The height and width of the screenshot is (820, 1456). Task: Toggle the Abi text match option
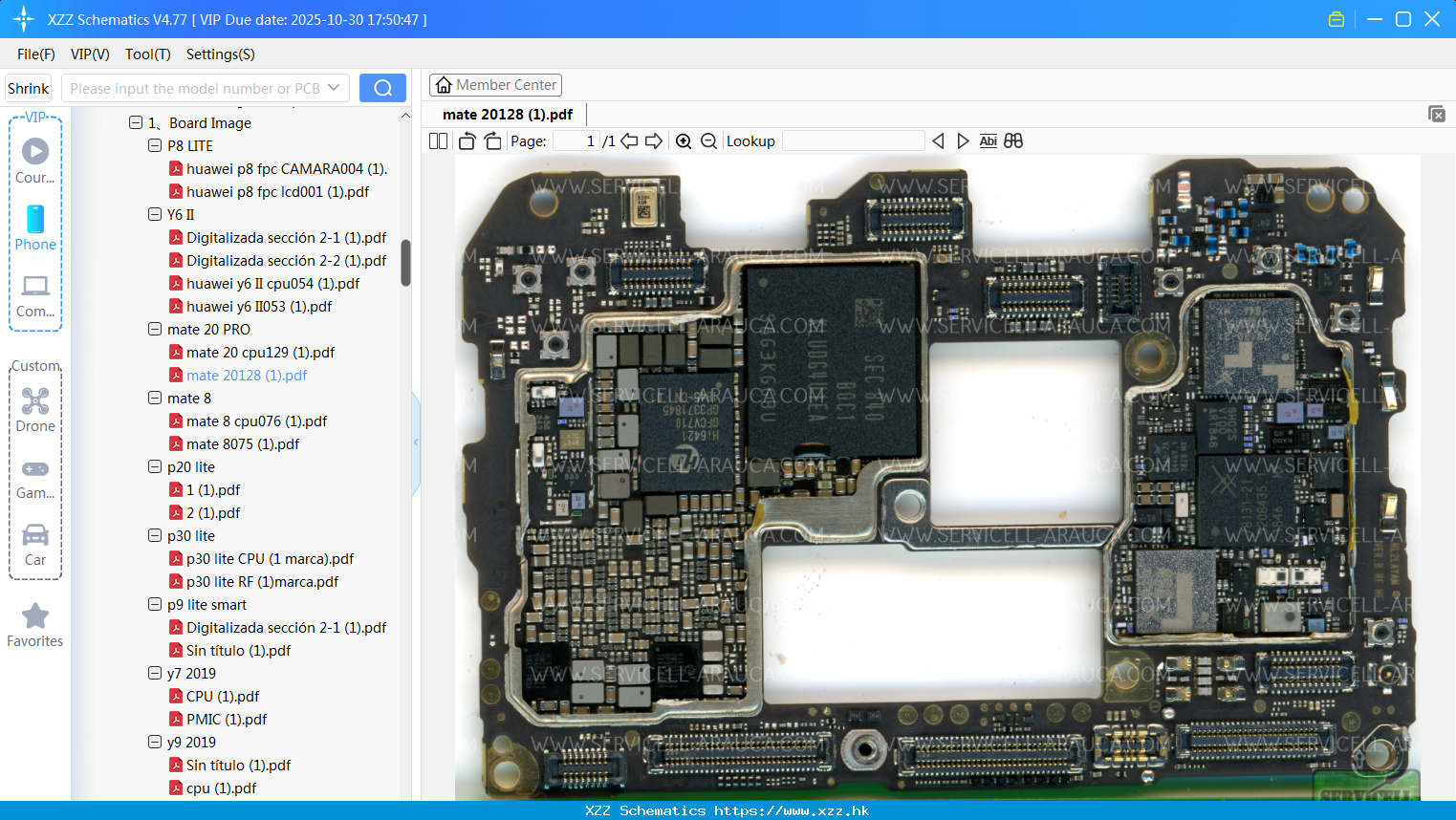[989, 141]
